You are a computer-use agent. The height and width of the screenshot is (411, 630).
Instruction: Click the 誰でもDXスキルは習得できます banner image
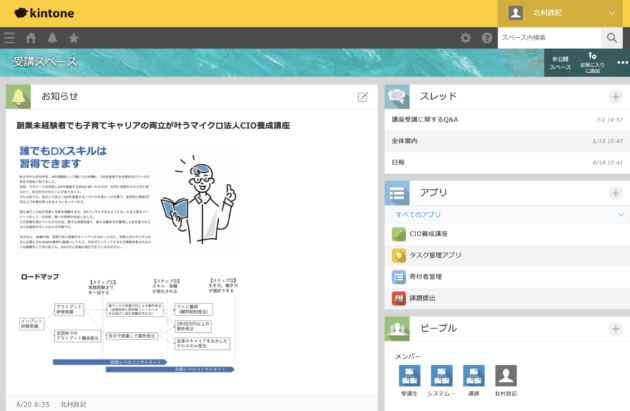tap(128, 199)
